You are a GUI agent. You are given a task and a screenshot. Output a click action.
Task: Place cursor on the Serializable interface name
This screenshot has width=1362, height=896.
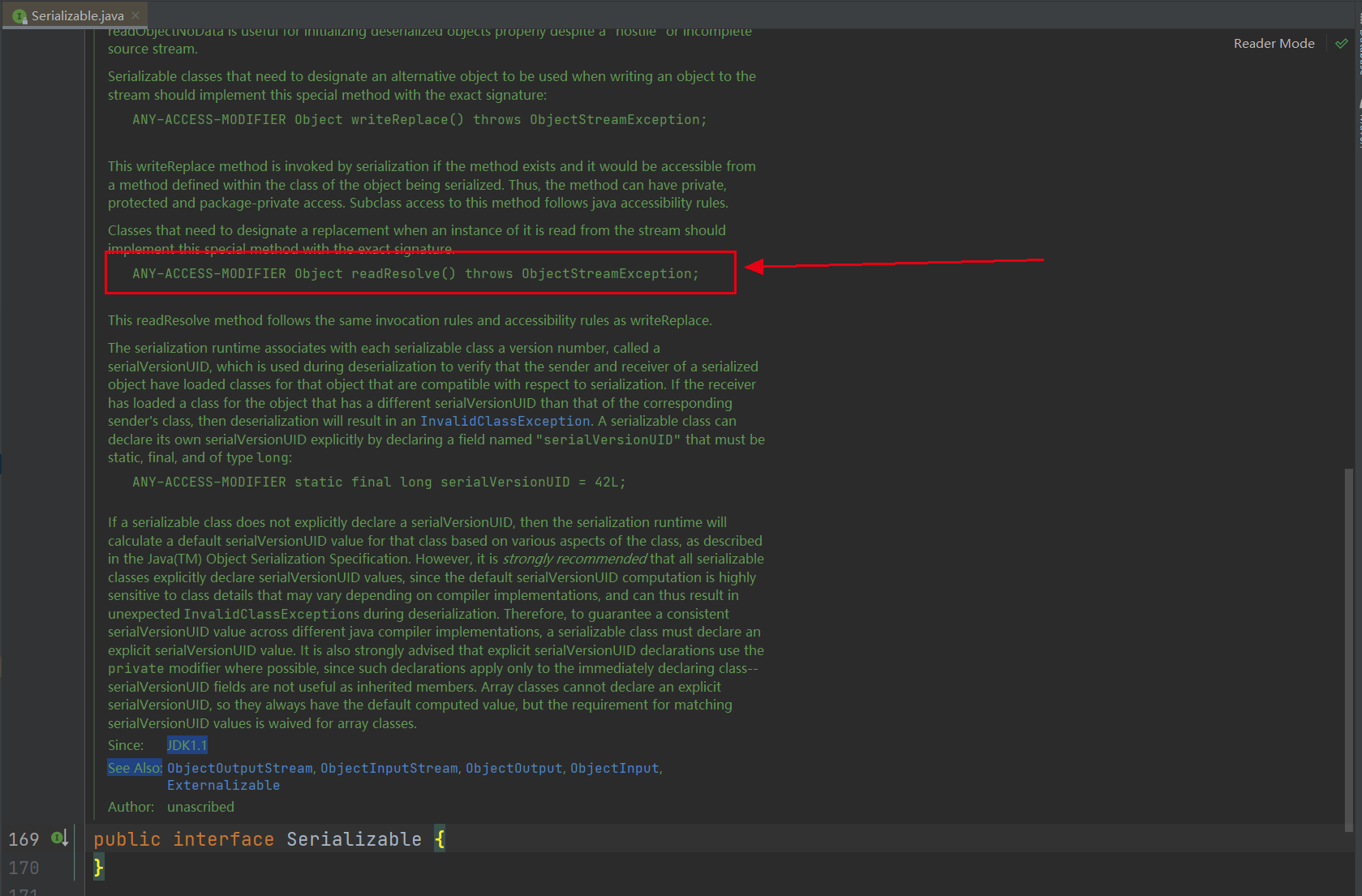pos(354,839)
